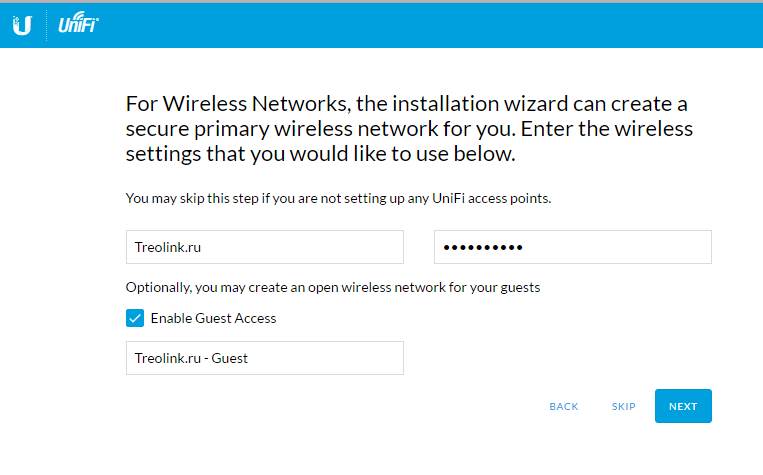This screenshot has width=763, height=475.
Task: Click the word "Guest" in the guest network field
Action: pyautogui.click(x=229, y=358)
